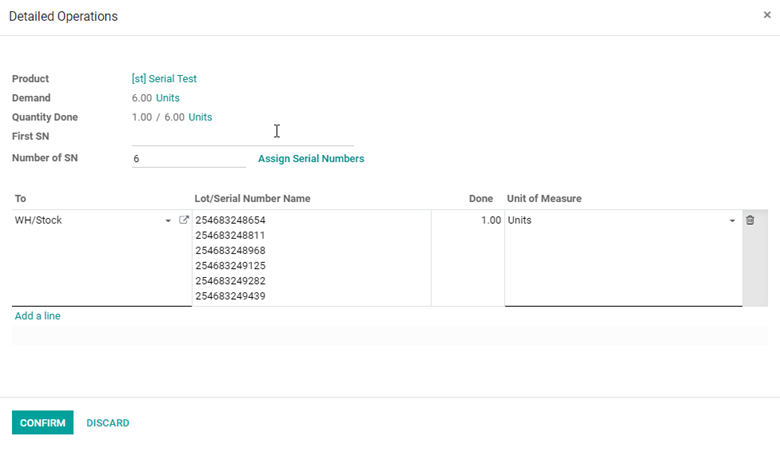780x452 pixels.
Task: Click the Discard button
Action: [107, 423]
